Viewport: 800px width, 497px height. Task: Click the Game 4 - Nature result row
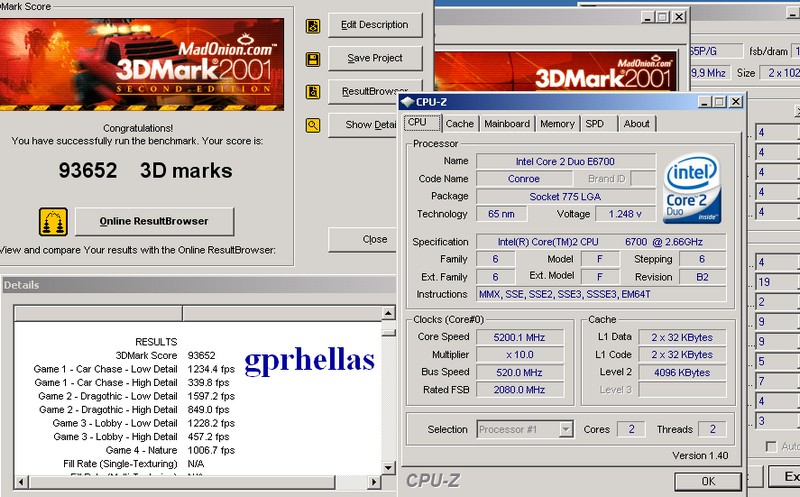[170, 451]
